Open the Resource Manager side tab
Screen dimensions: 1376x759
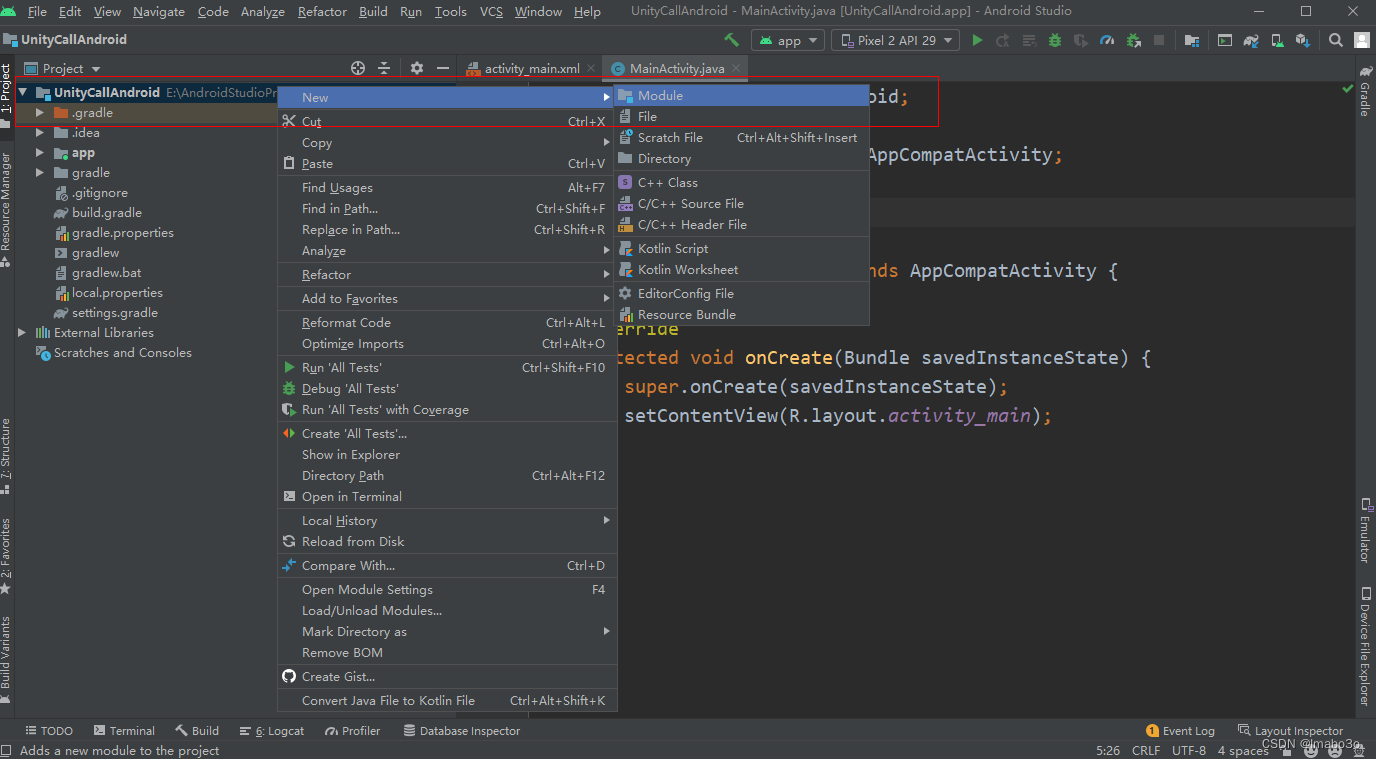tap(6, 209)
